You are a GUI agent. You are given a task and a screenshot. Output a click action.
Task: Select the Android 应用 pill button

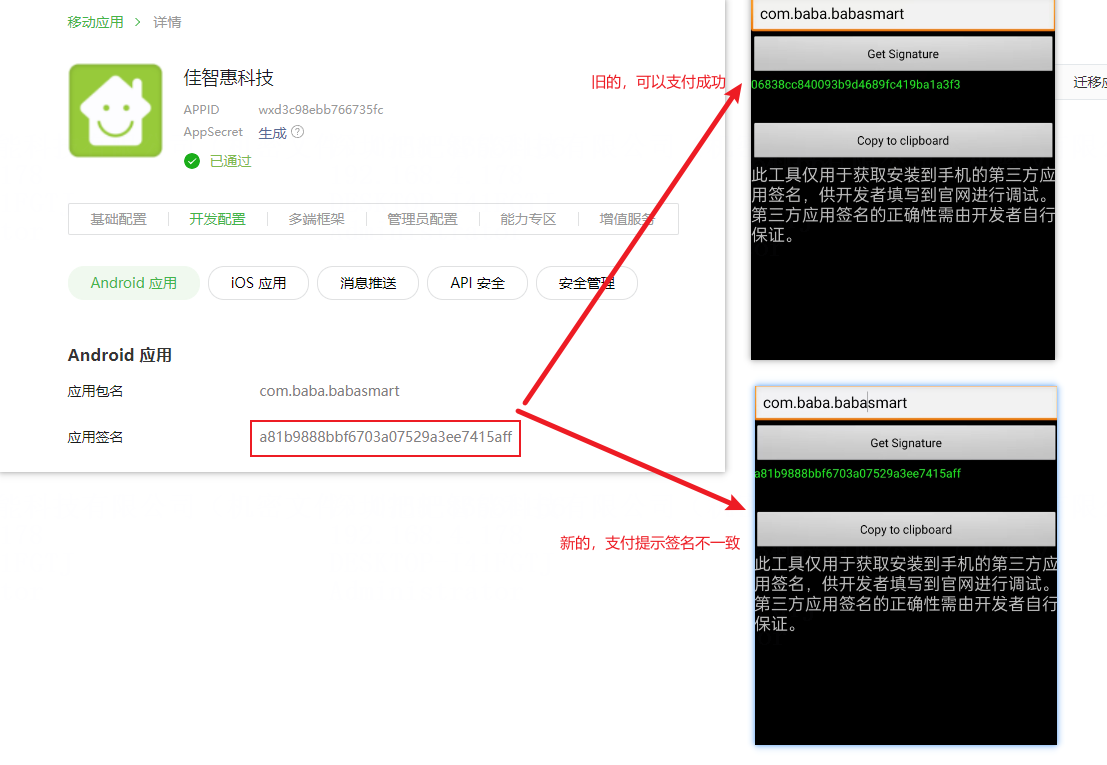tap(133, 283)
